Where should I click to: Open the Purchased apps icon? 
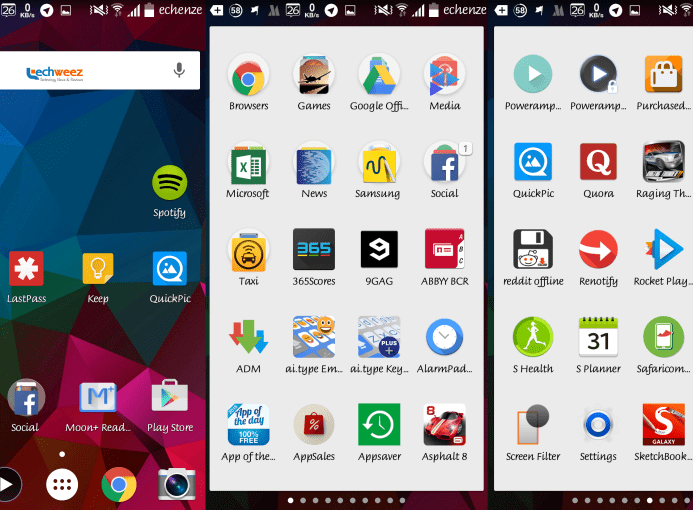tap(663, 74)
